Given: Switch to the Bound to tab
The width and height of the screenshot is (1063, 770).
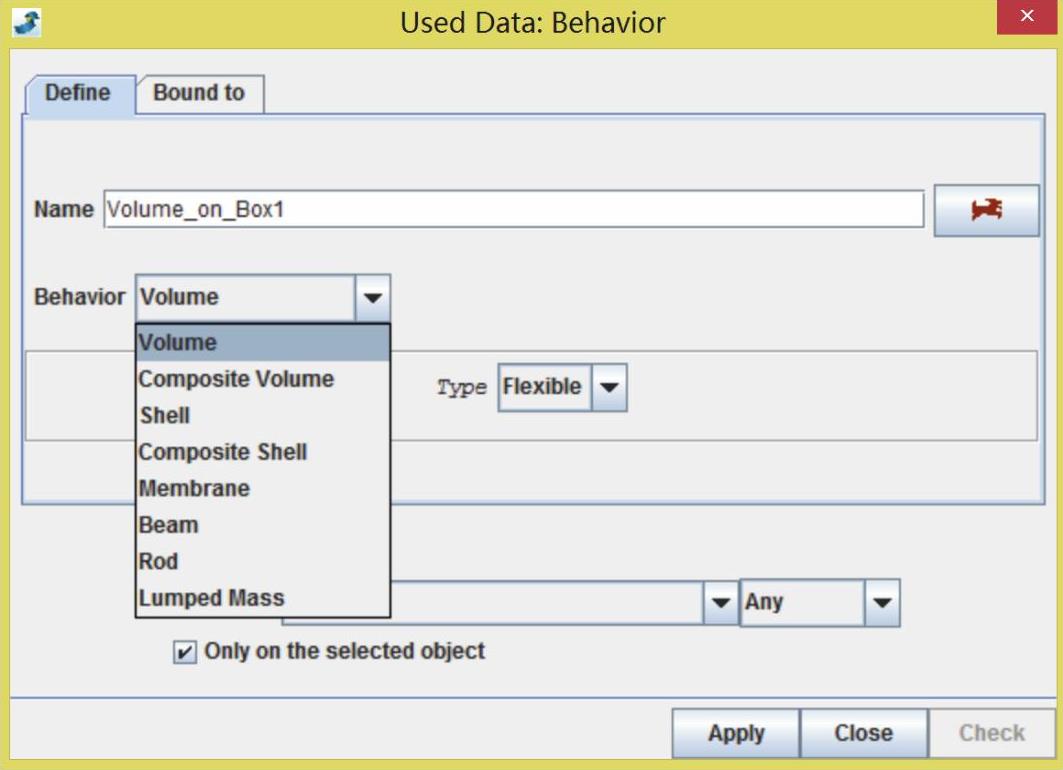Looking at the screenshot, I should [x=199, y=93].
